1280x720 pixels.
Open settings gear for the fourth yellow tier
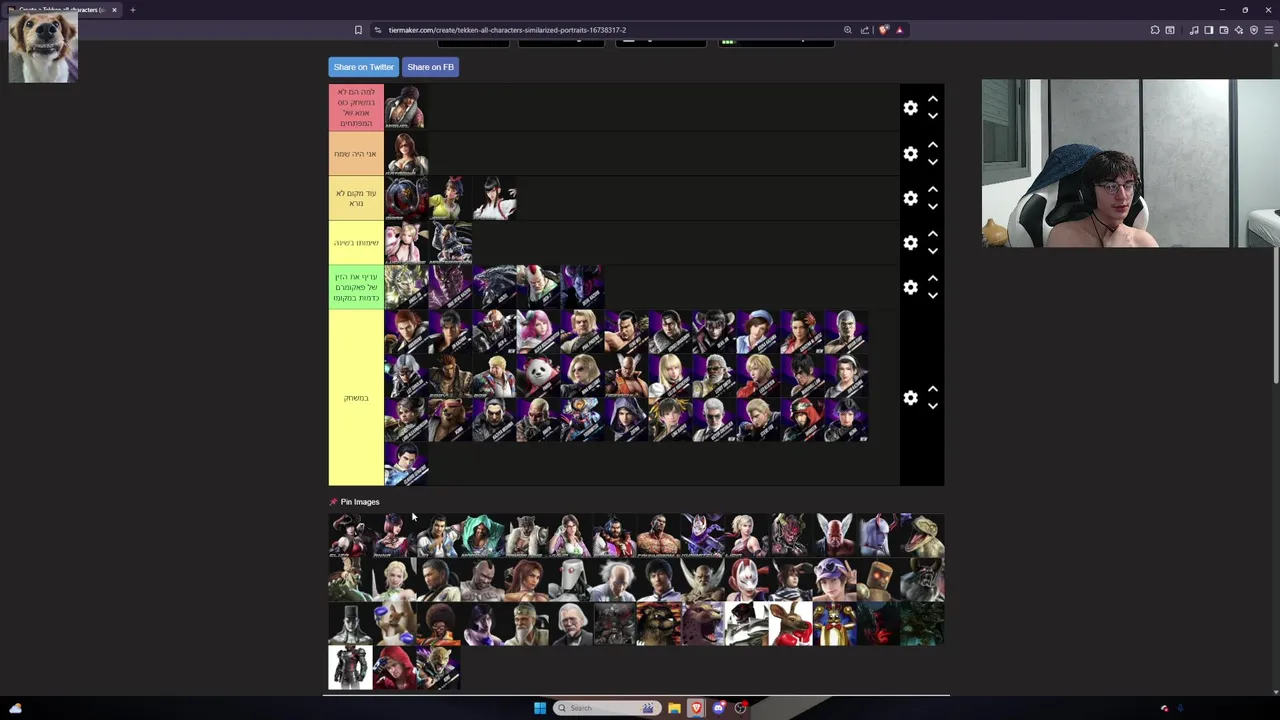click(910, 243)
